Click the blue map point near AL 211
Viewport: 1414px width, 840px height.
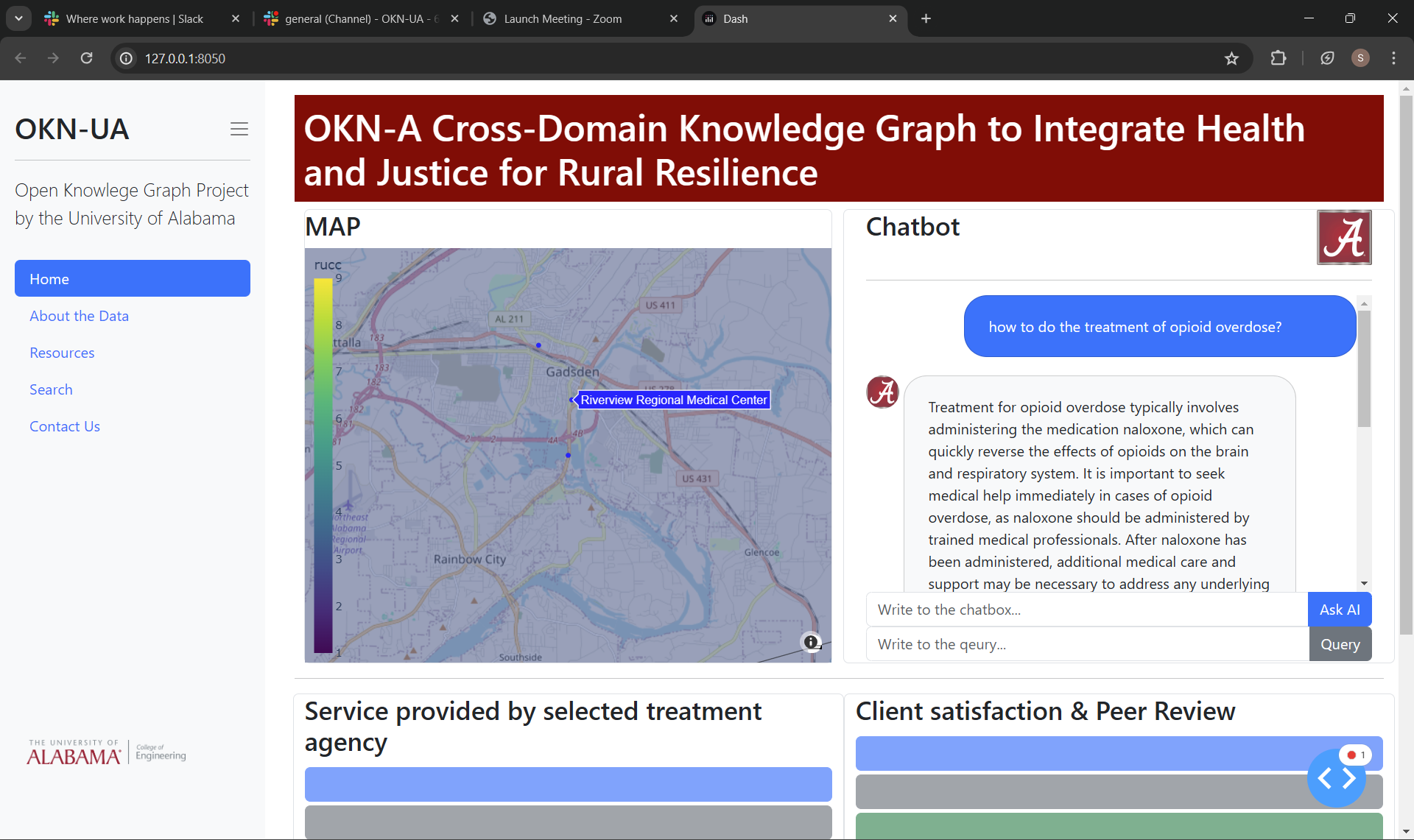[538, 345]
